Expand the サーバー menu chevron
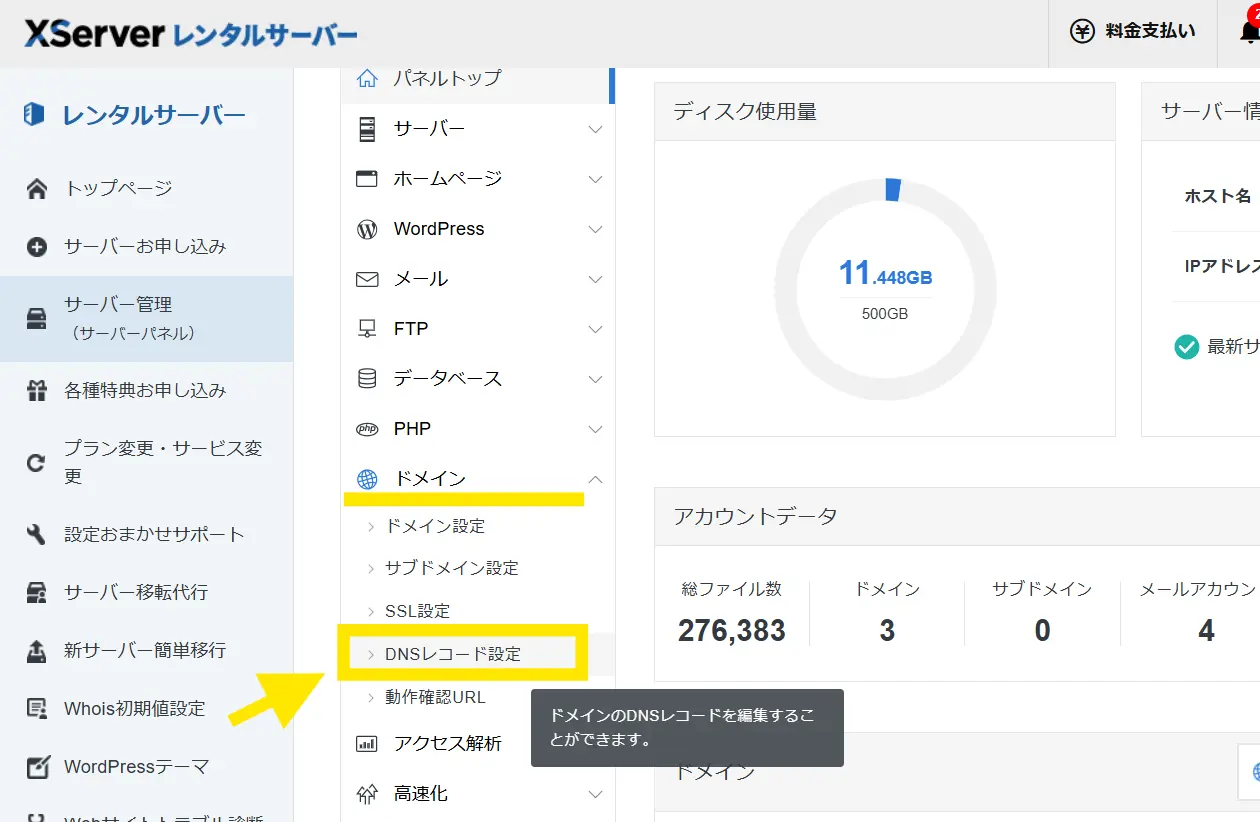The width and height of the screenshot is (1260, 822). 595,129
